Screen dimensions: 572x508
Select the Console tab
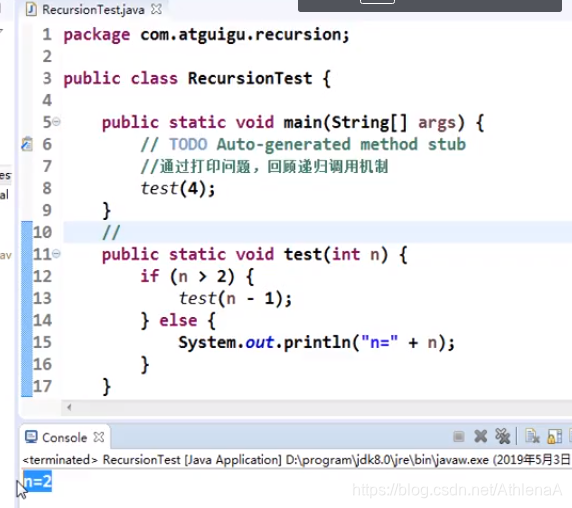click(65, 437)
